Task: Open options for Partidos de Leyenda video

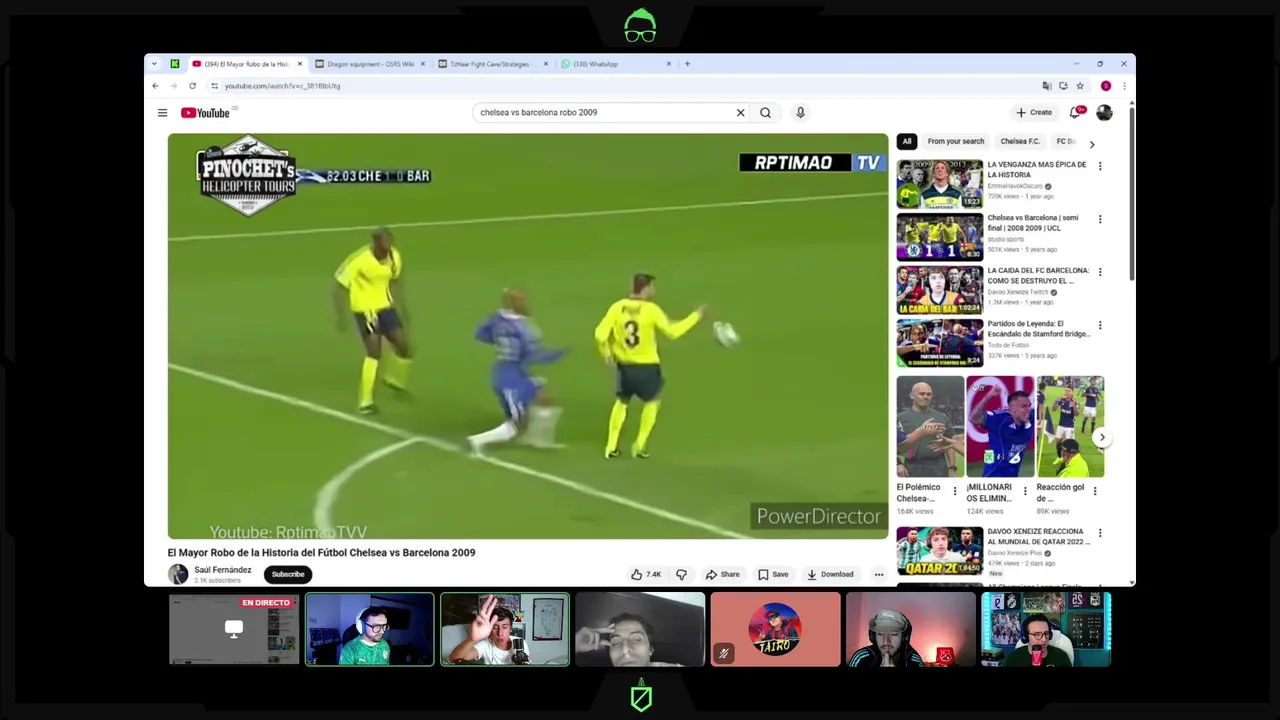Action: [x=1100, y=325]
